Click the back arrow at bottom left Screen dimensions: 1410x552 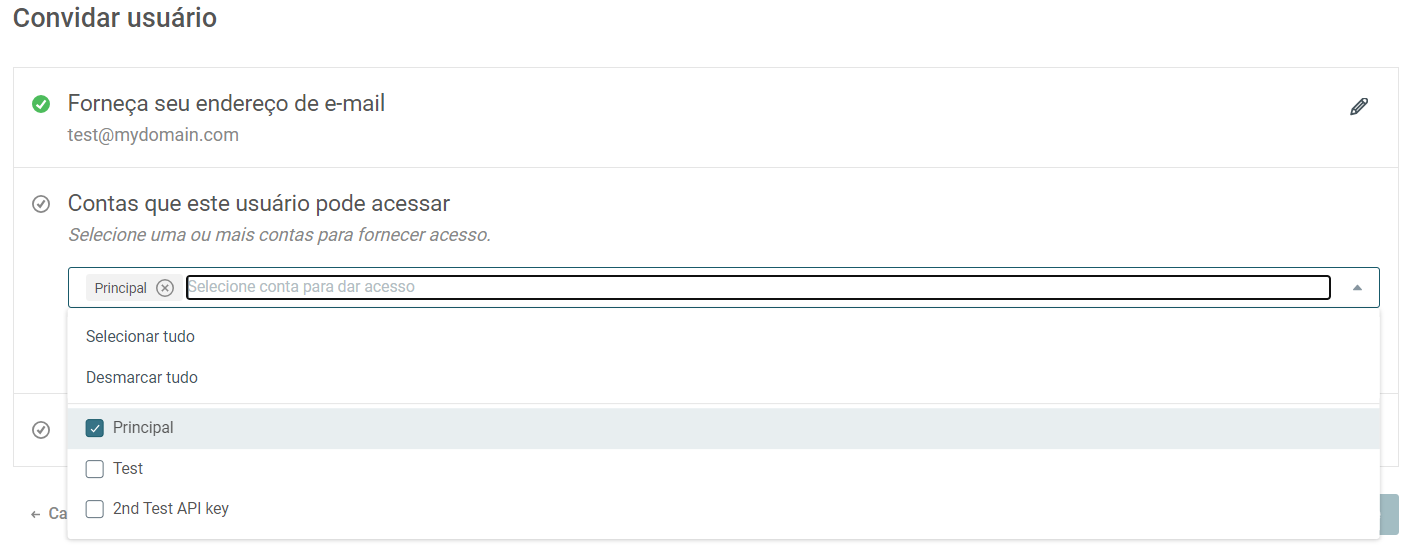coord(36,514)
